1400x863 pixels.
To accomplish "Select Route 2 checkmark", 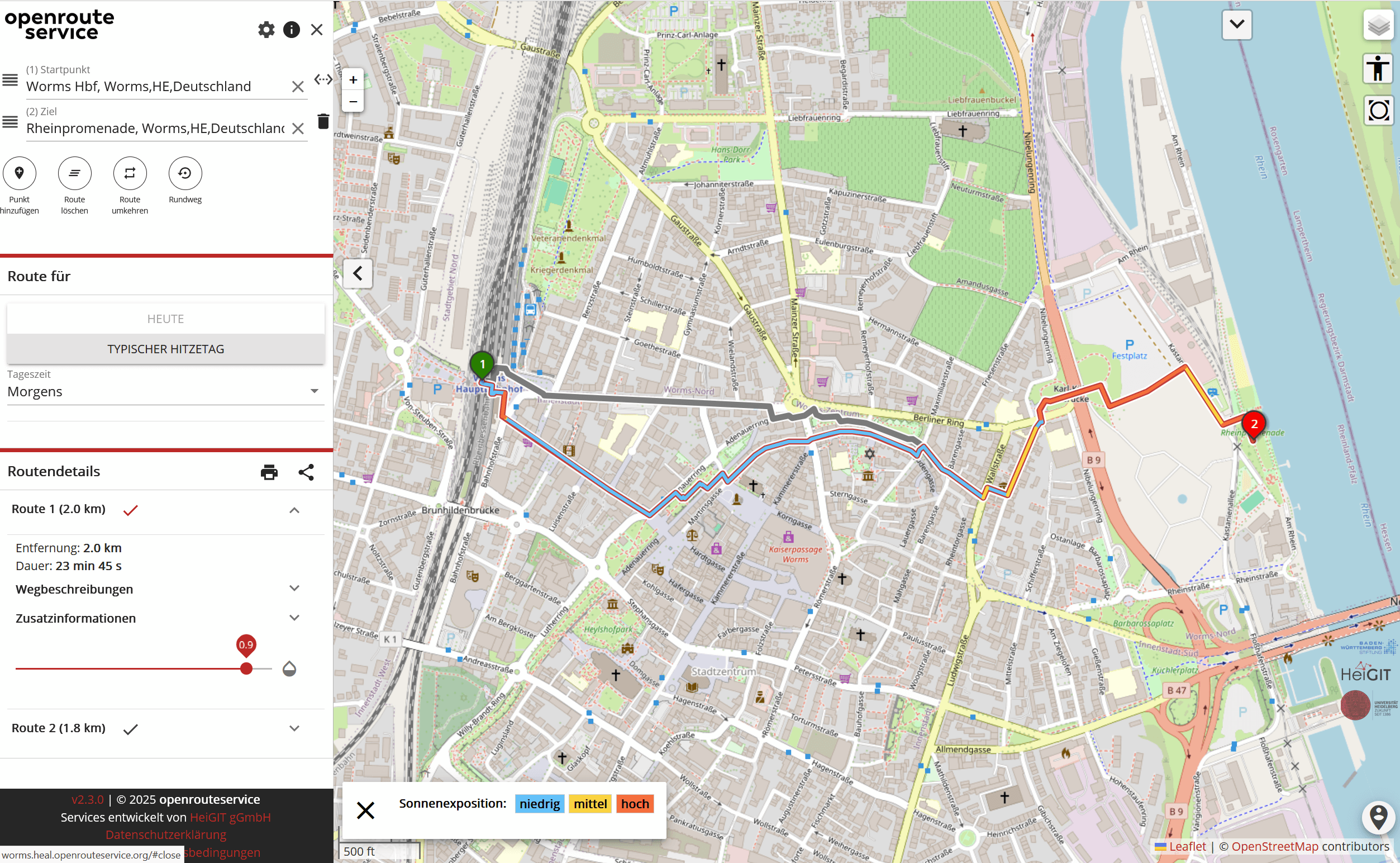I will 131,729.
